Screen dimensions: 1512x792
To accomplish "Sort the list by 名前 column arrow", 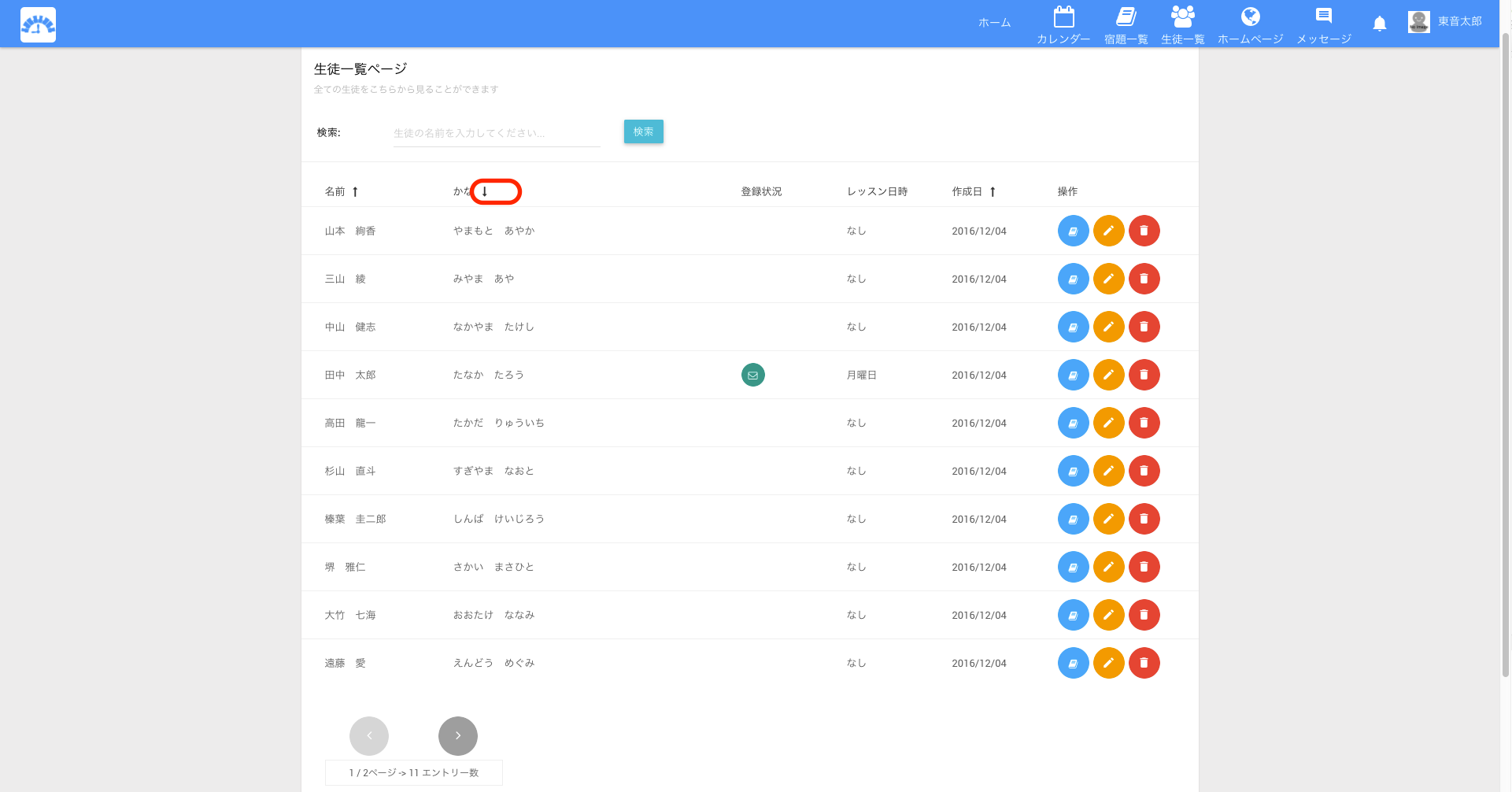I will pyautogui.click(x=355, y=191).
